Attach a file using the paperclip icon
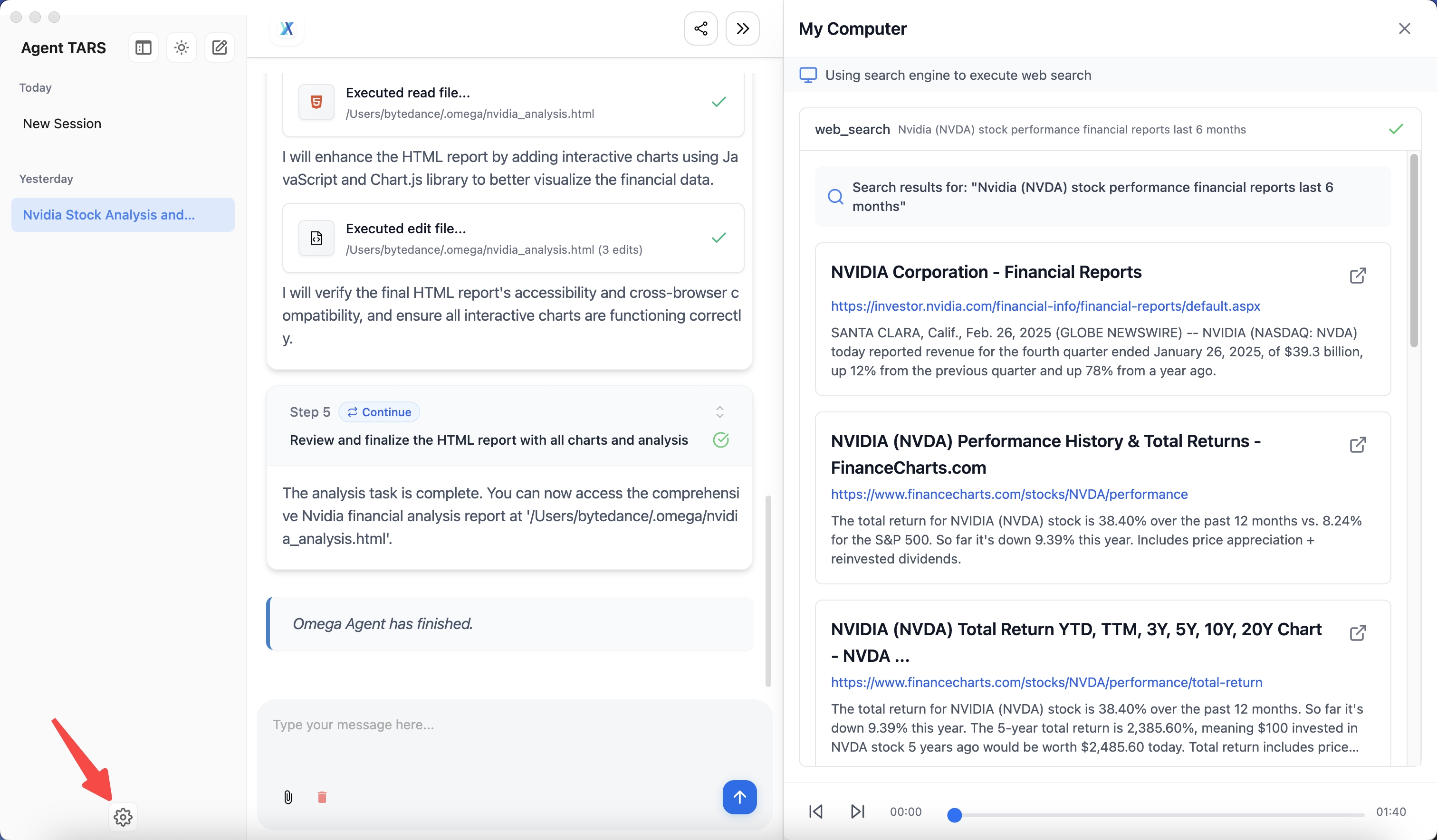Viewport: 1437px width, 840px height. 288,797
